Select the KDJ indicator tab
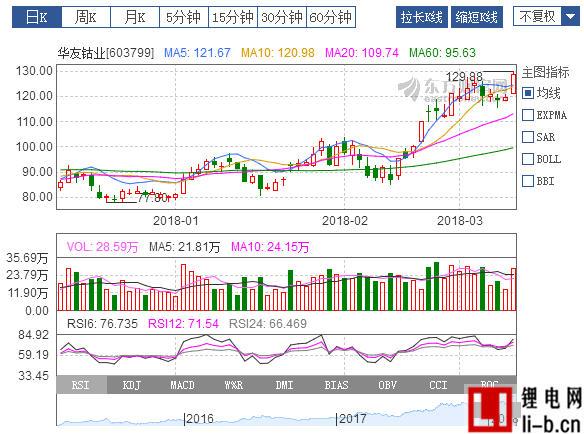This screenshot has width=584, height=434. click(132, 385)
